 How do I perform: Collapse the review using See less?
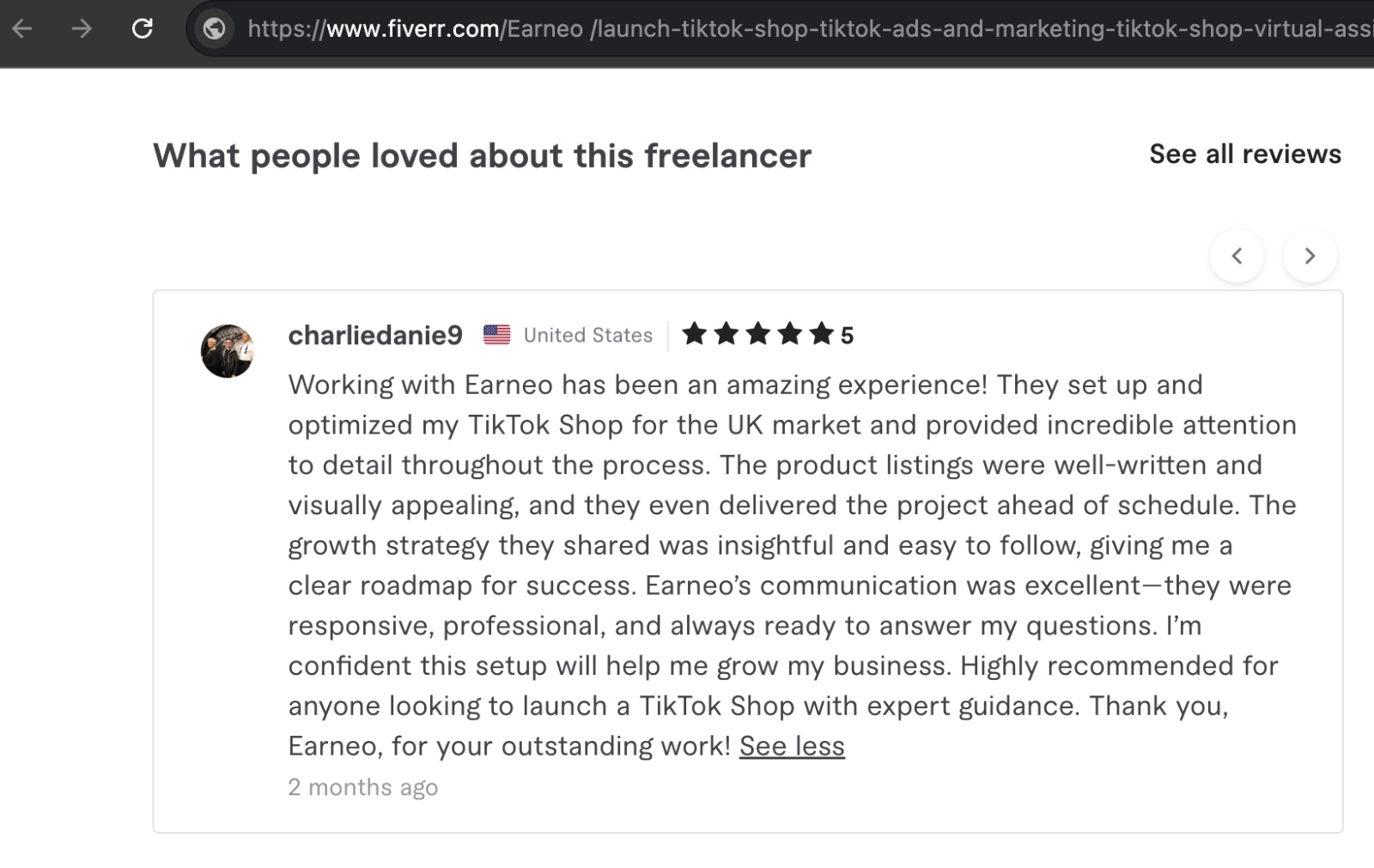(x=792, y=746)
